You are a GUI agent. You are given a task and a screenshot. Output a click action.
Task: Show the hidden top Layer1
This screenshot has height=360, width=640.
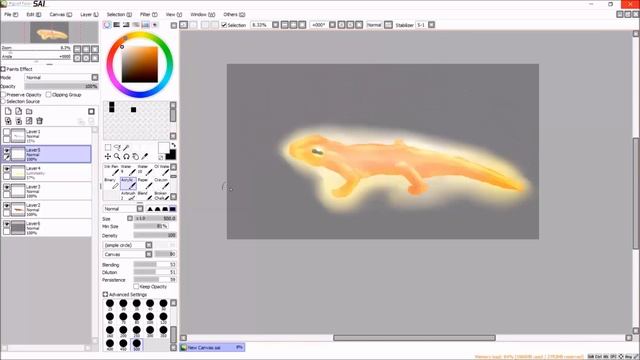7,132
